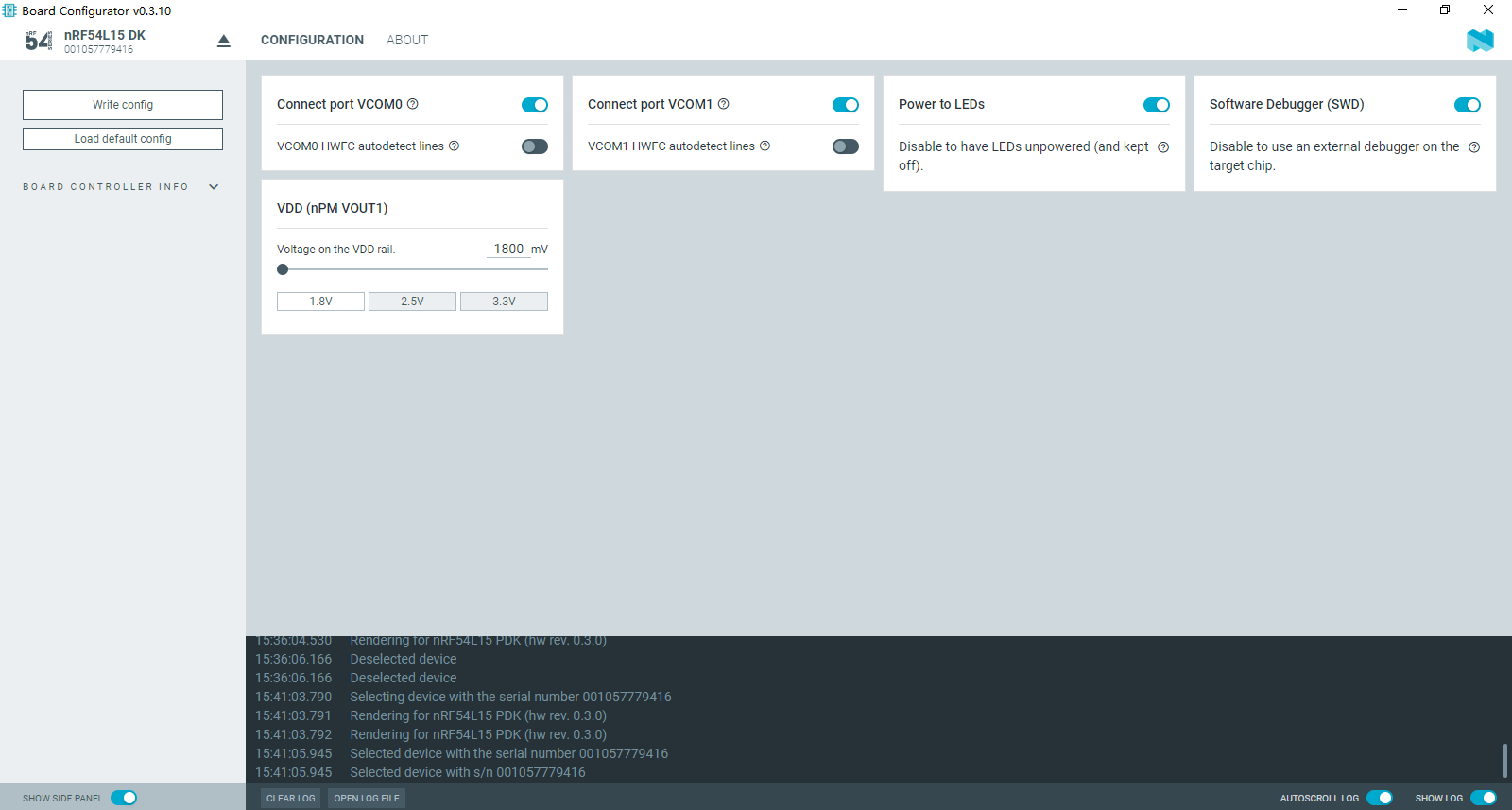Switch to the About tab

point(407,40)
